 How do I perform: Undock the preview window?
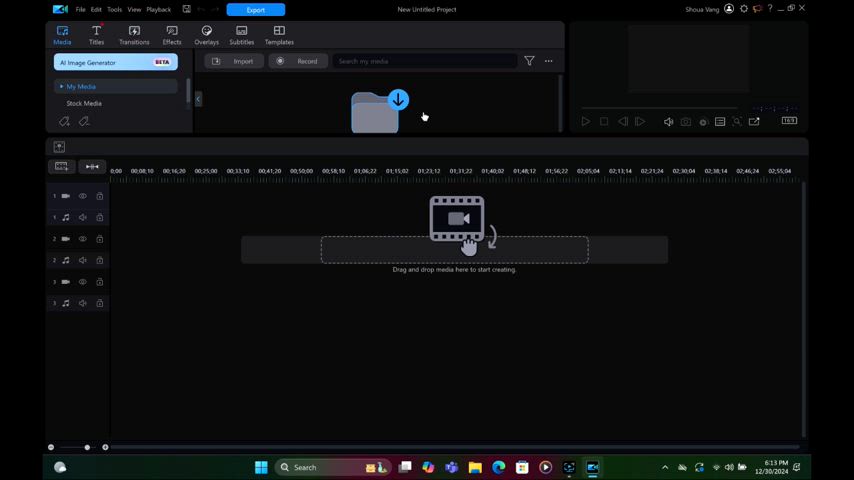754,122
